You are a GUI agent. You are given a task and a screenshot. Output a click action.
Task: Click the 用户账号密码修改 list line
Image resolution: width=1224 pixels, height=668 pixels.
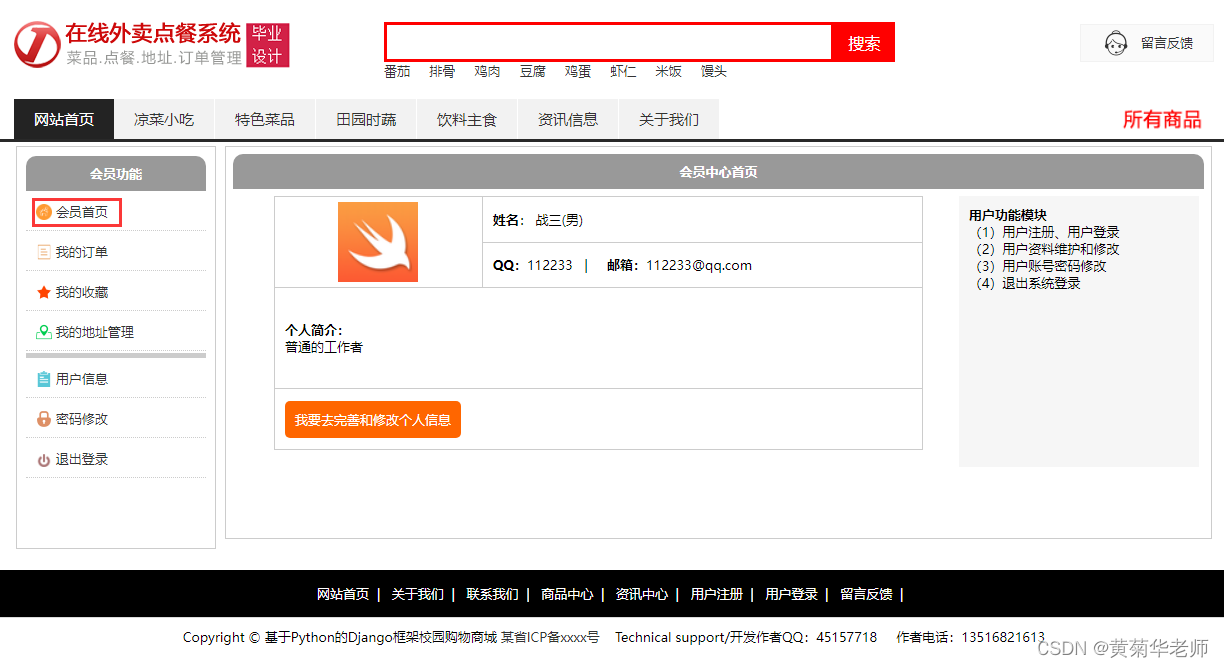[x=1041, y=266]
